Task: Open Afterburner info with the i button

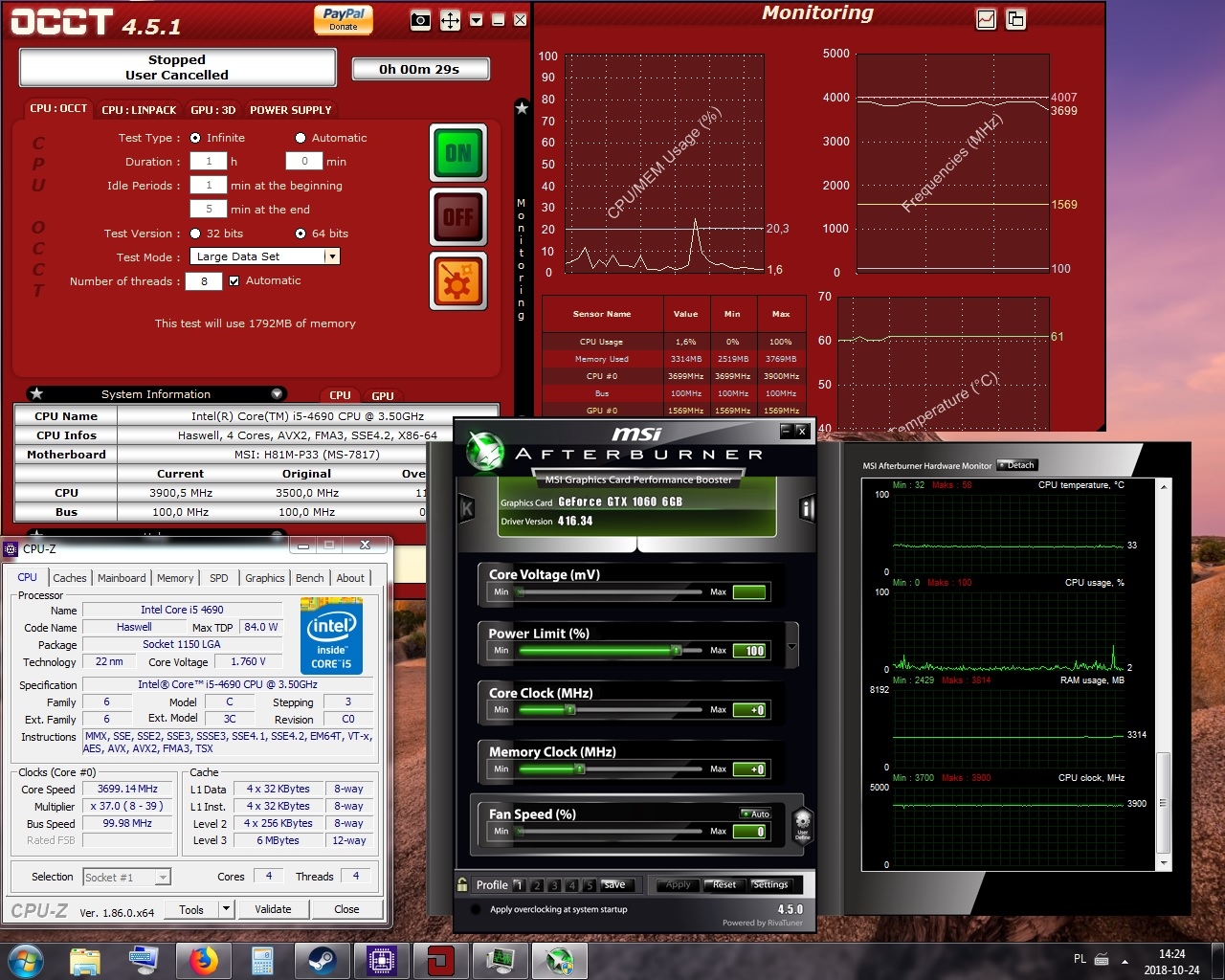Action: click(807, 509)
